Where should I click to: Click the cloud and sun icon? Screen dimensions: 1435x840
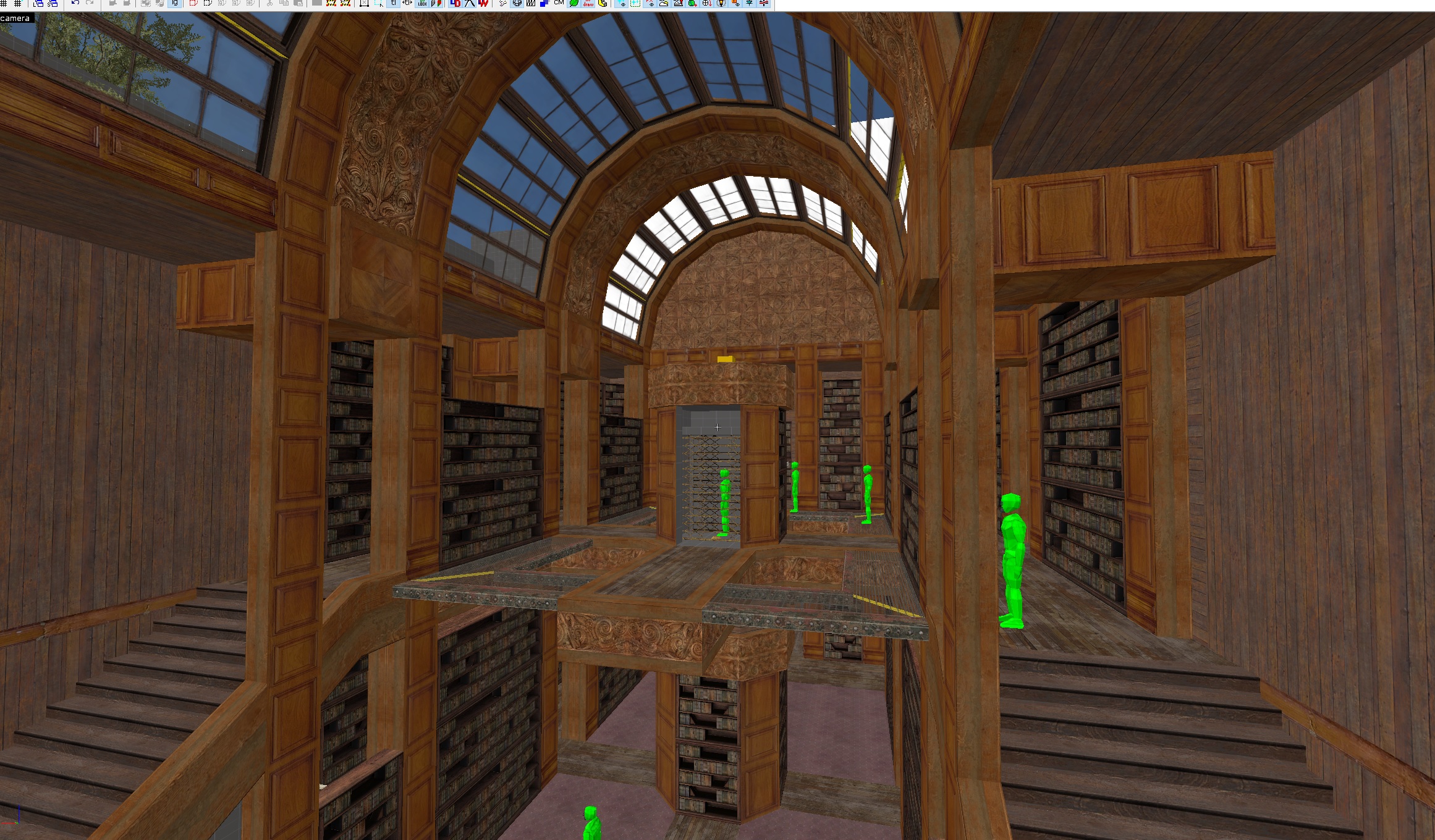coord(663,4)
